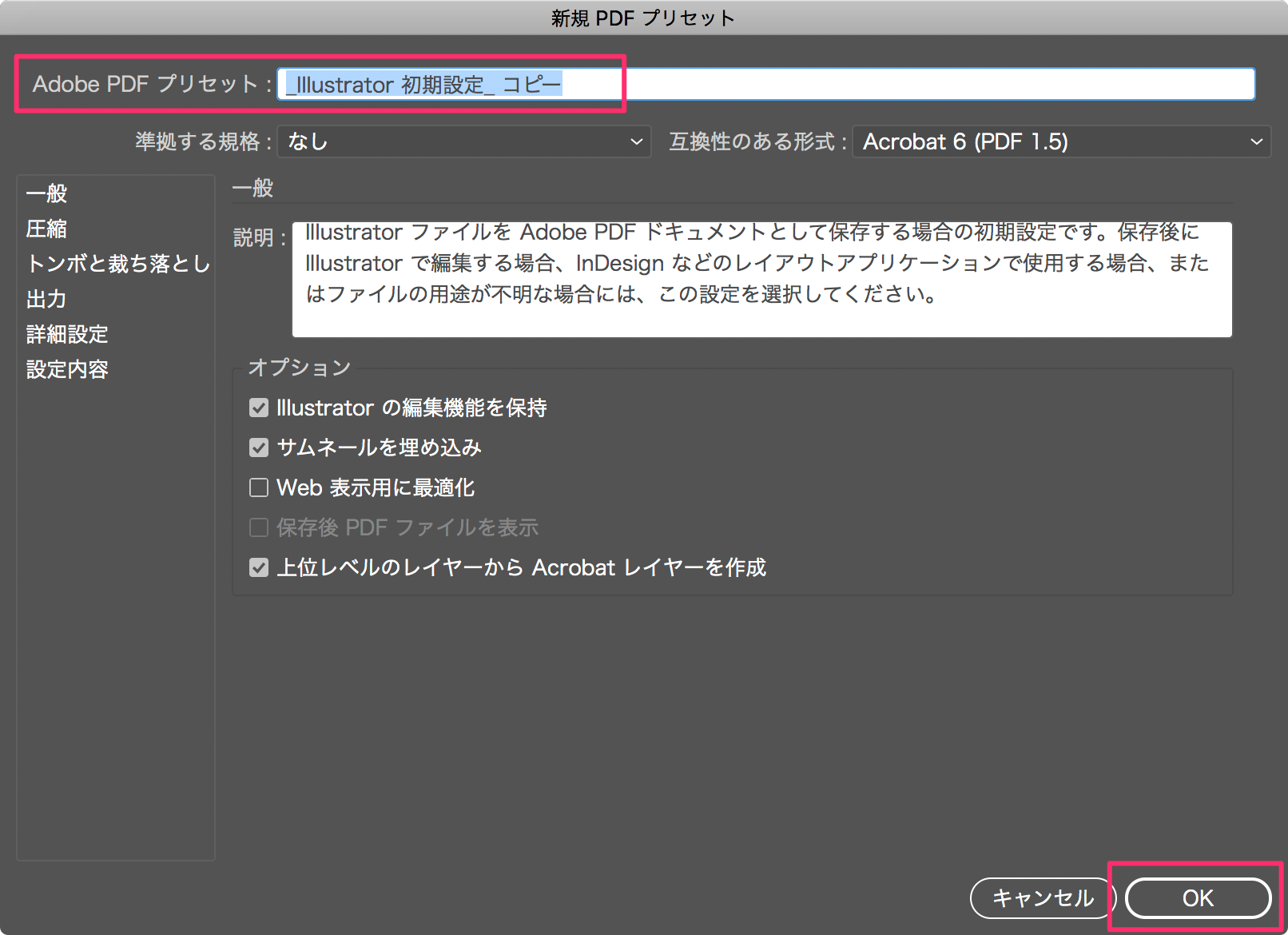The image size is (1288, 935).
Task: Select トンボと裁ち落とし category
Action: click(117, 264)
